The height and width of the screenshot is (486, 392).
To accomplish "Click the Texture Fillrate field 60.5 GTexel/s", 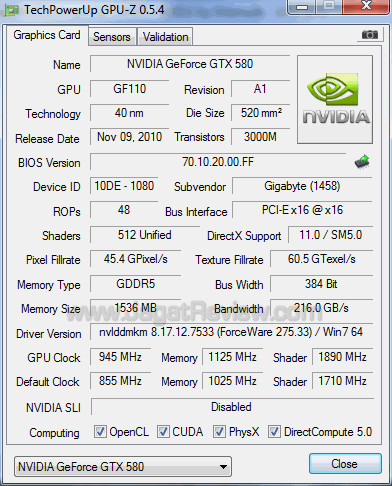I will [x=321, y=259].
